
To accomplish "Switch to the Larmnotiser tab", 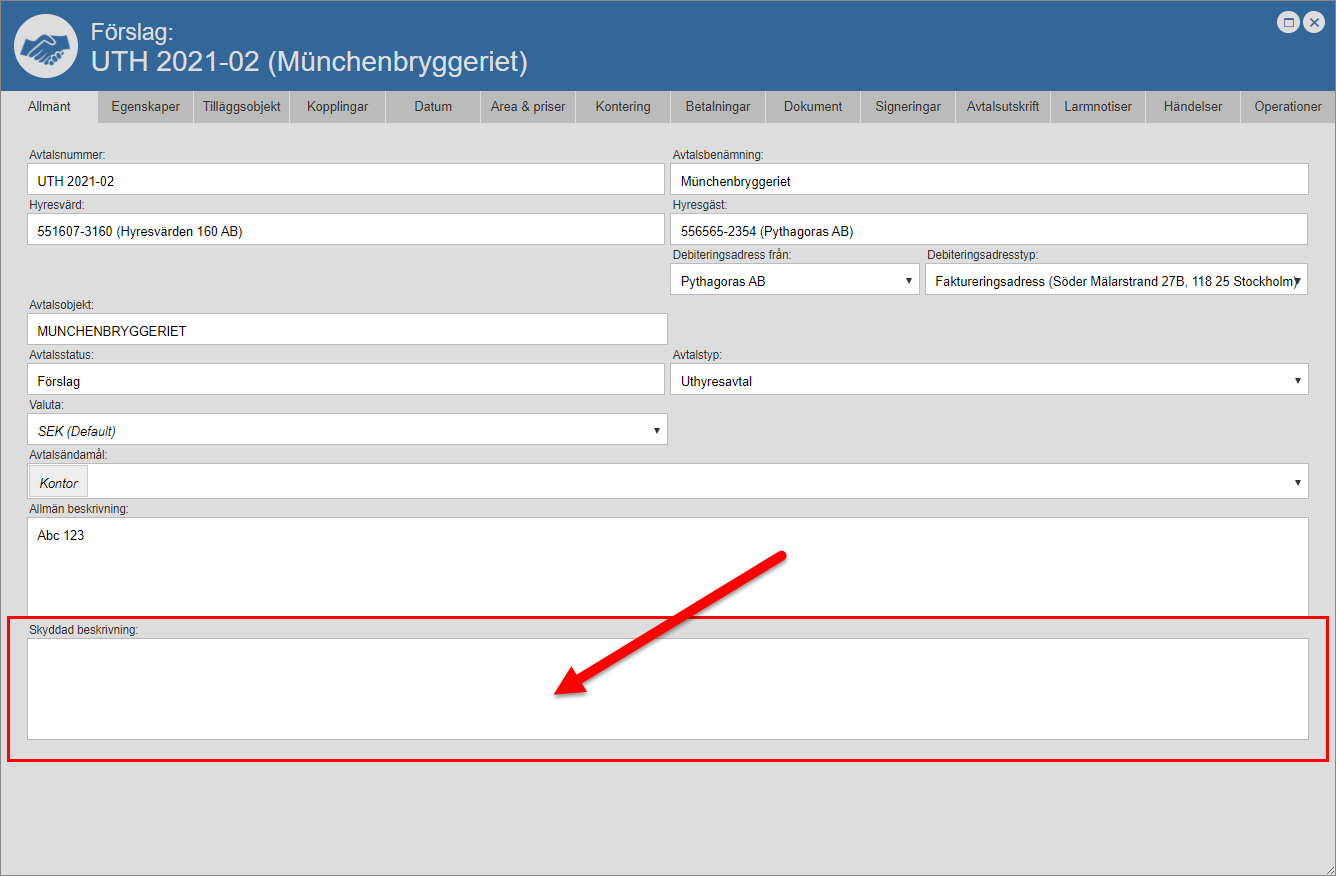I will click(1098, 107).
